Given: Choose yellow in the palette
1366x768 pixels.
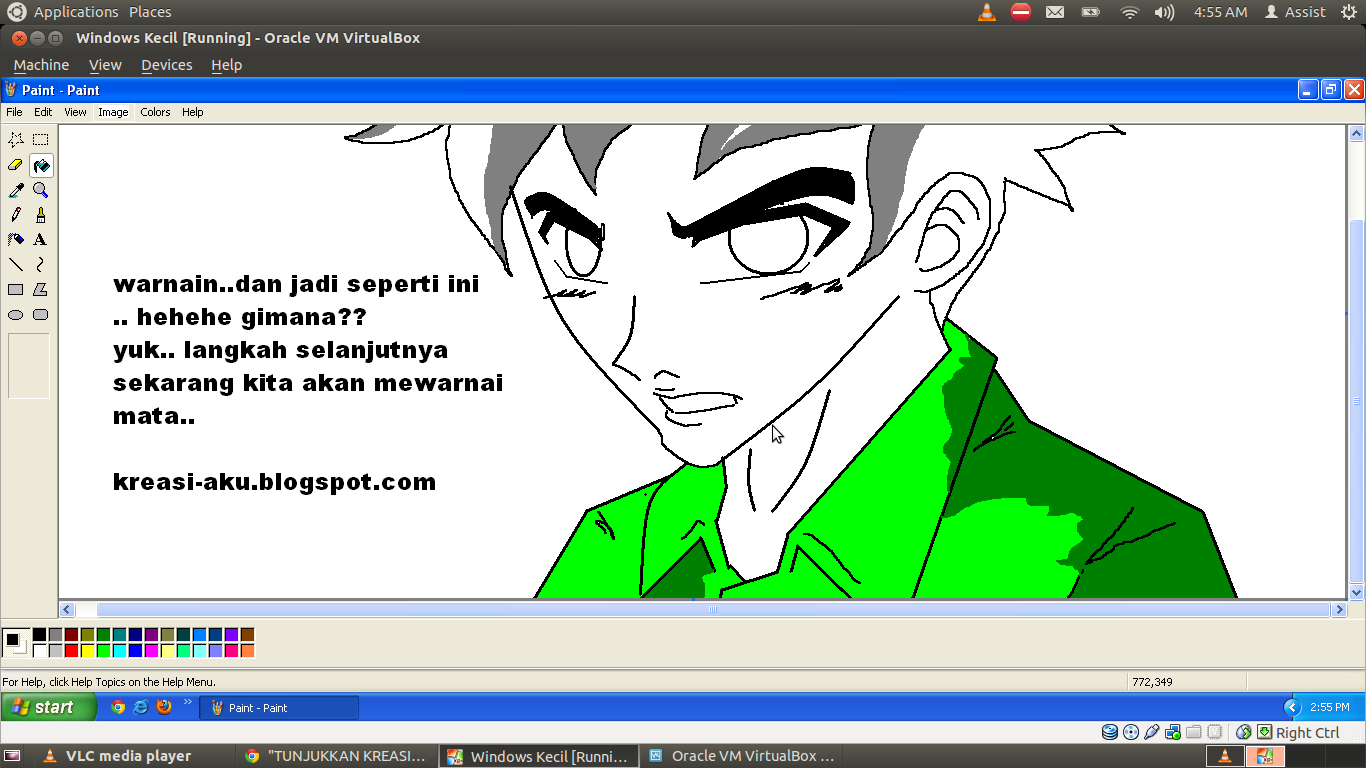Looking at the screenshot, I should click(x=87, y=651).
